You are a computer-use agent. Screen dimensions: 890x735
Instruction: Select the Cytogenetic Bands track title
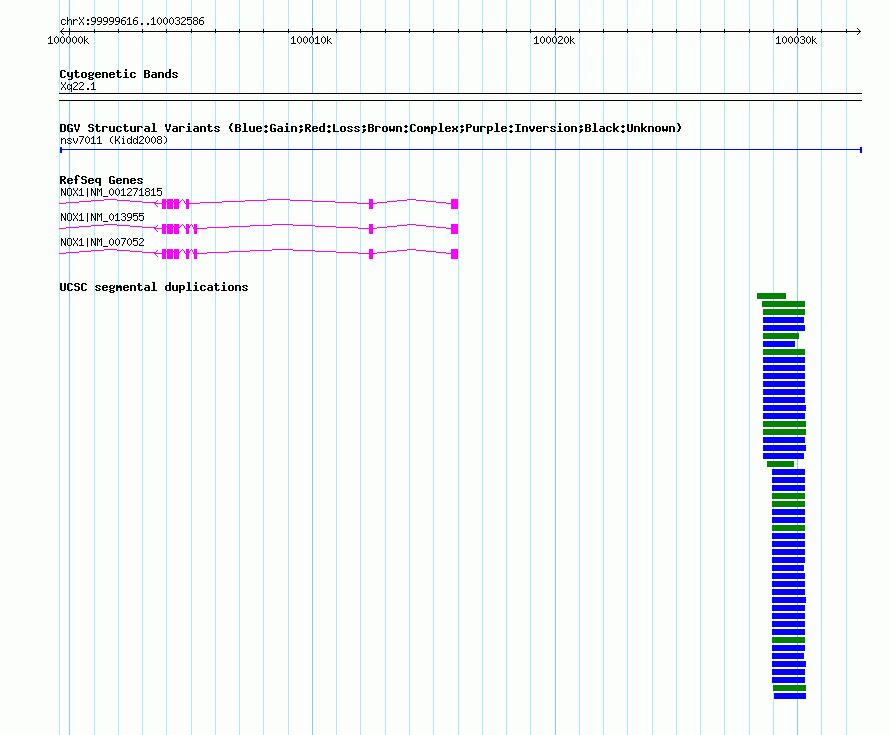[x=118, y=74]
